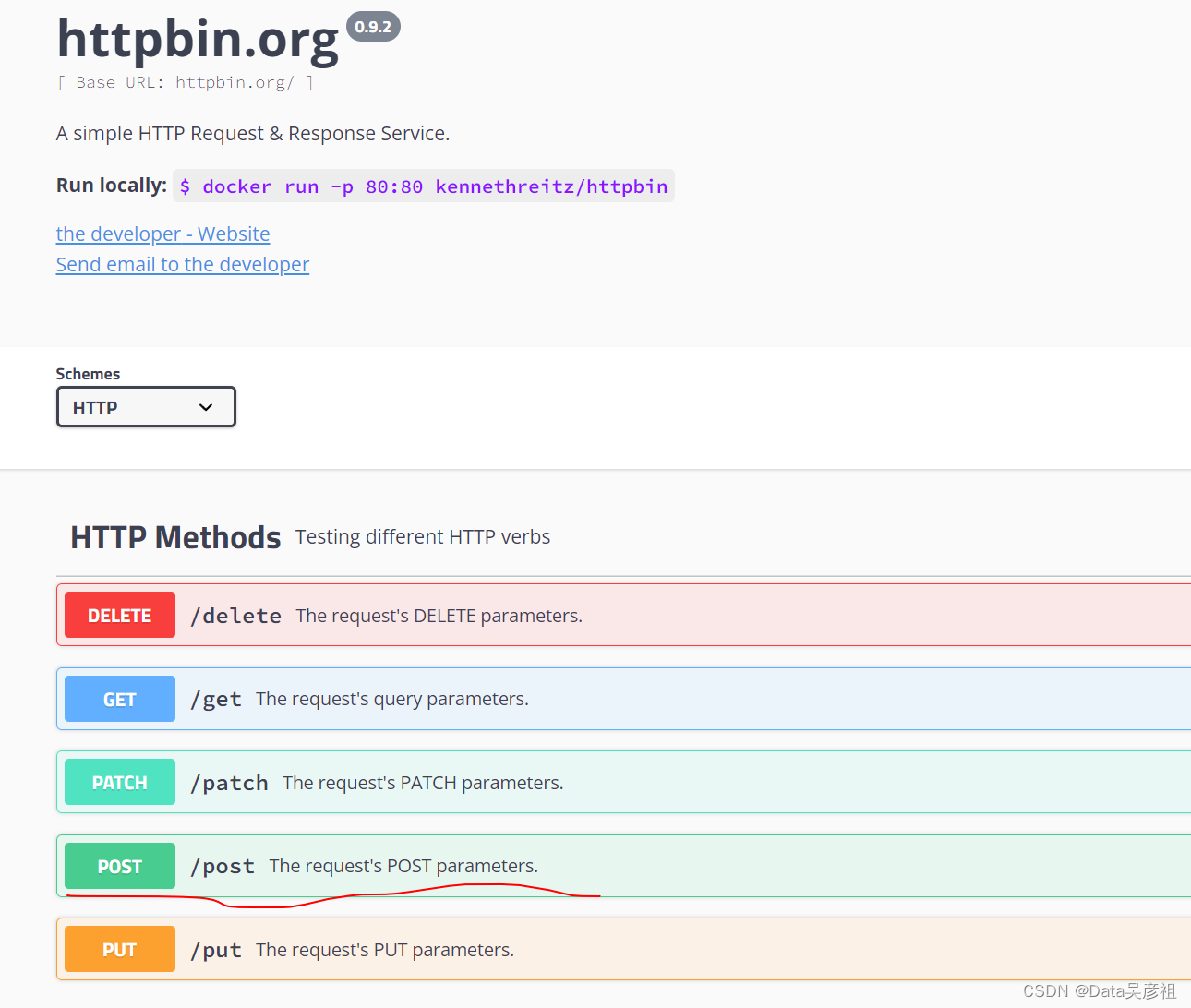
Task: Click 'The request's PATCH parameters.' text
Action: point(423,783)
